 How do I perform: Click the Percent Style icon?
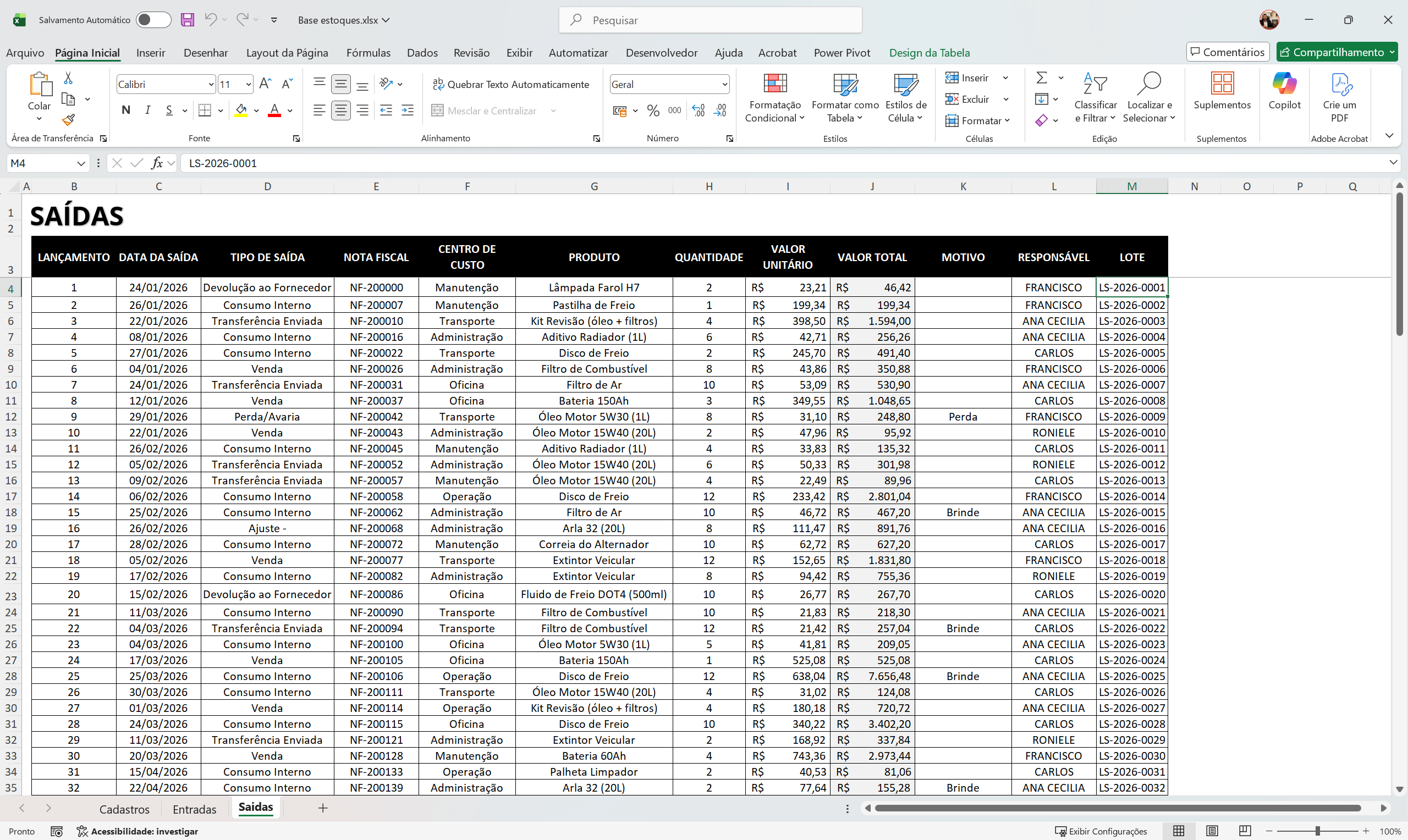[x=653, y=110]
